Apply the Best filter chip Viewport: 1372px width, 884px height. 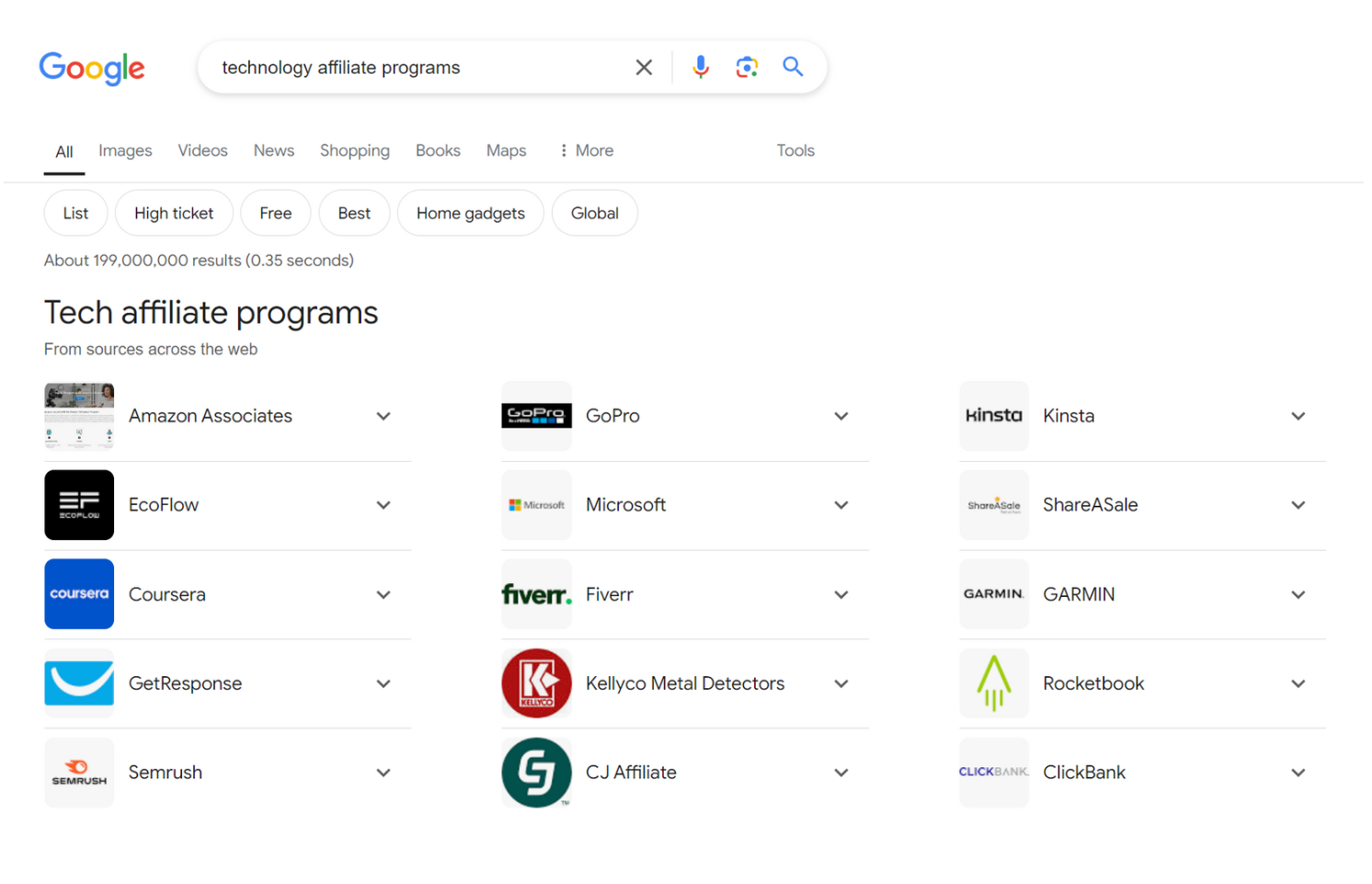[354, 212]
